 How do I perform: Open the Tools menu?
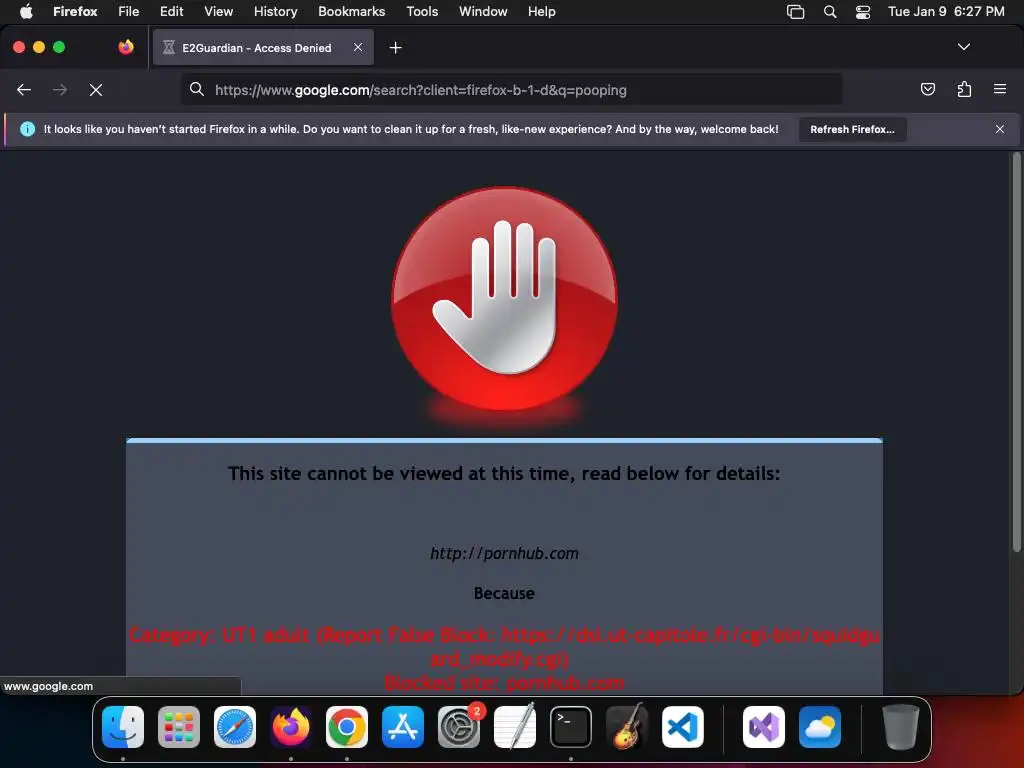pos(422,11)
